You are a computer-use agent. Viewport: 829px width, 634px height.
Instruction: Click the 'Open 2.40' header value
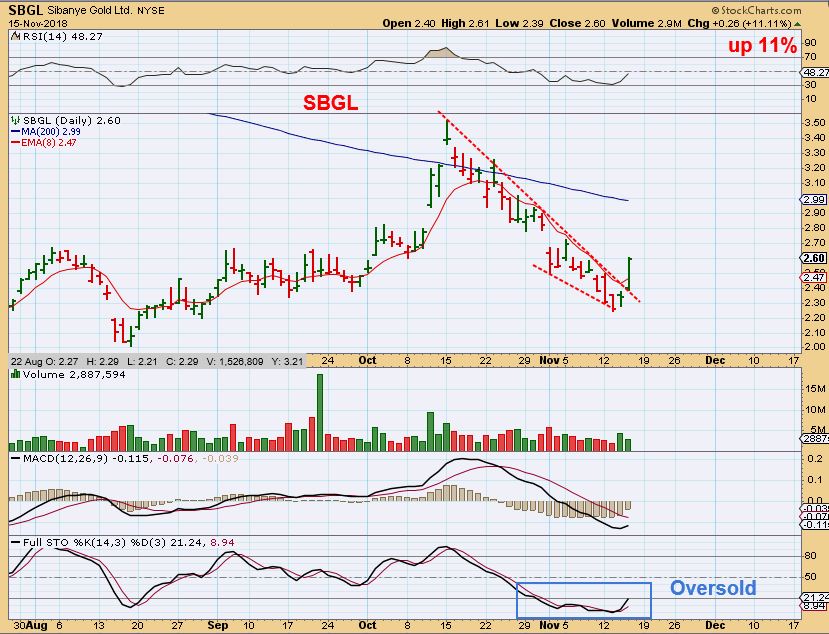pos(409,23)
